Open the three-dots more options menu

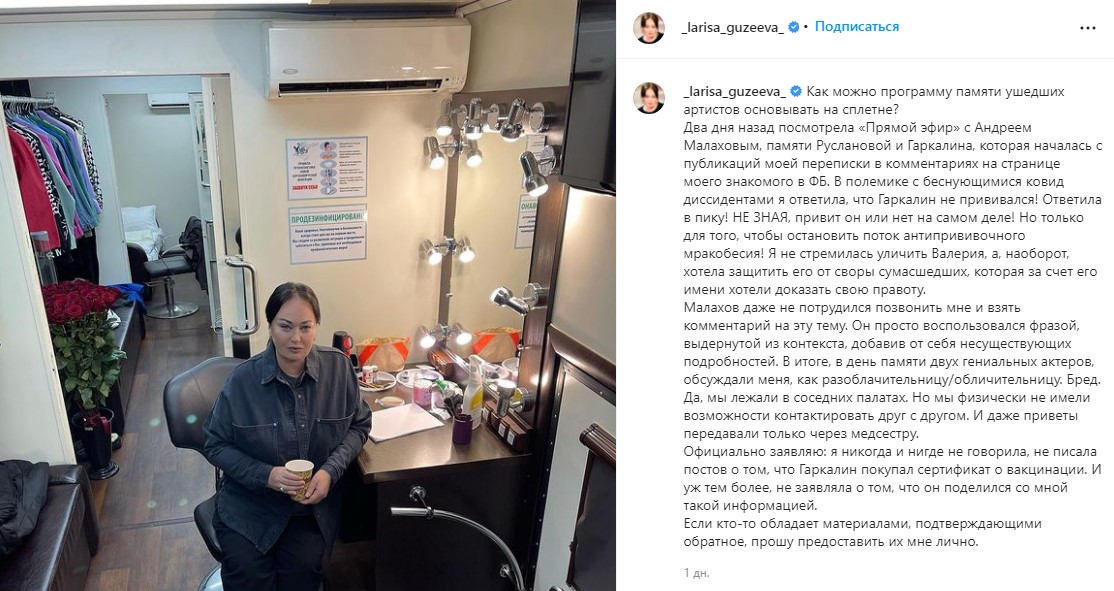click(x=1088, y=28)
